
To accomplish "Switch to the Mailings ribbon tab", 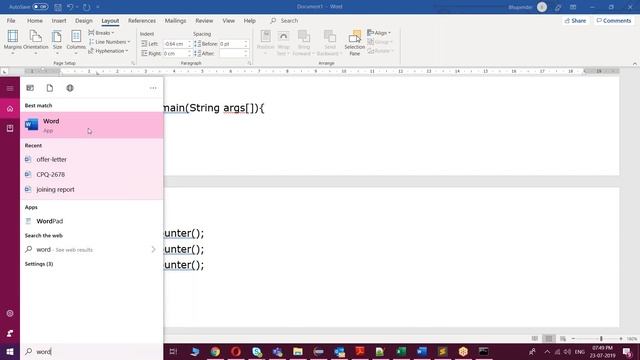I will point(175,20).
